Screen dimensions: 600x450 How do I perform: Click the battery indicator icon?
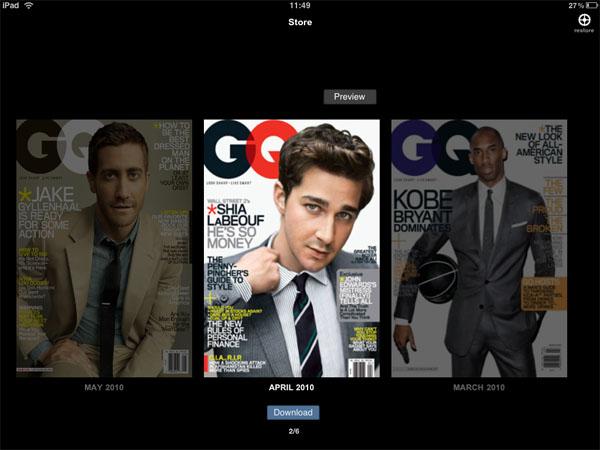pyautogui.click(x=592, y=5)
